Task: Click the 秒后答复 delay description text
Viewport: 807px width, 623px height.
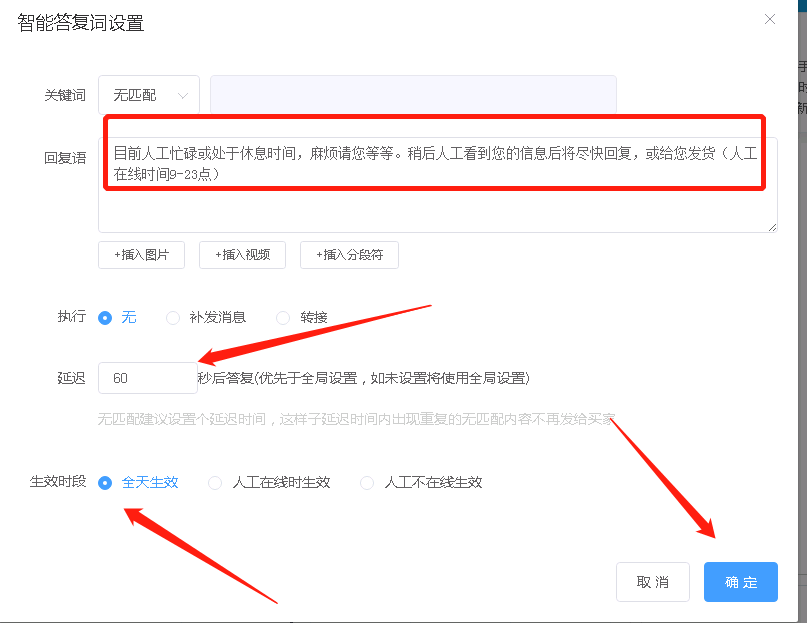Action: (363, 378)
